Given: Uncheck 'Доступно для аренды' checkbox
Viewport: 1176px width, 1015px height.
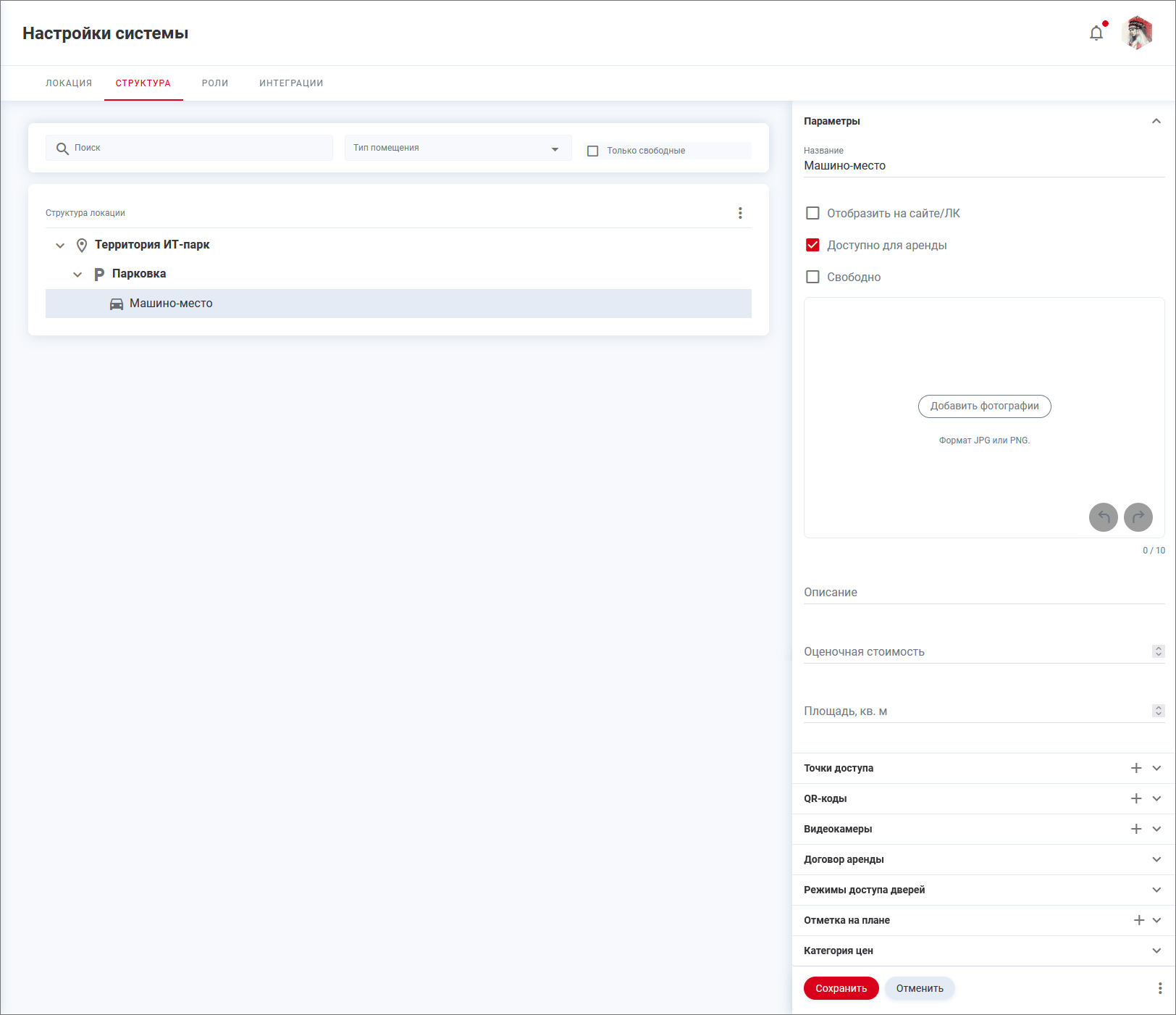Looking at the screenshot, I should (813, 245).
